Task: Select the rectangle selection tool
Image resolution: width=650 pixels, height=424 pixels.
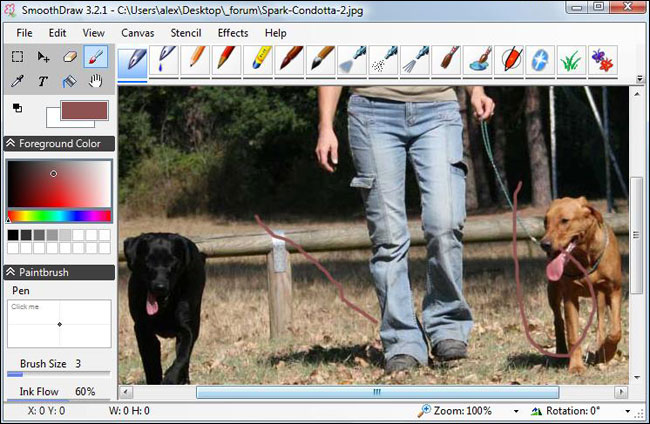Action: [x=18, y=57]
